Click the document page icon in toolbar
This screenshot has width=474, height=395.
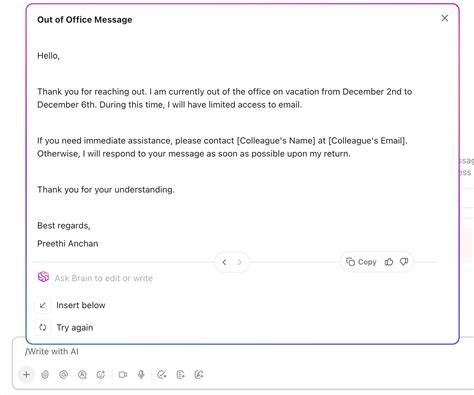180,375
